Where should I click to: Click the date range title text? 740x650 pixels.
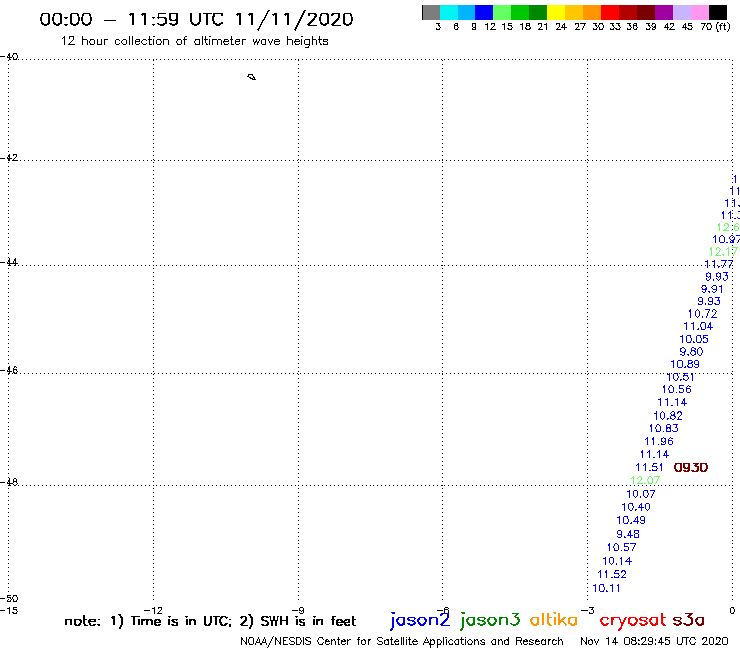196,19
